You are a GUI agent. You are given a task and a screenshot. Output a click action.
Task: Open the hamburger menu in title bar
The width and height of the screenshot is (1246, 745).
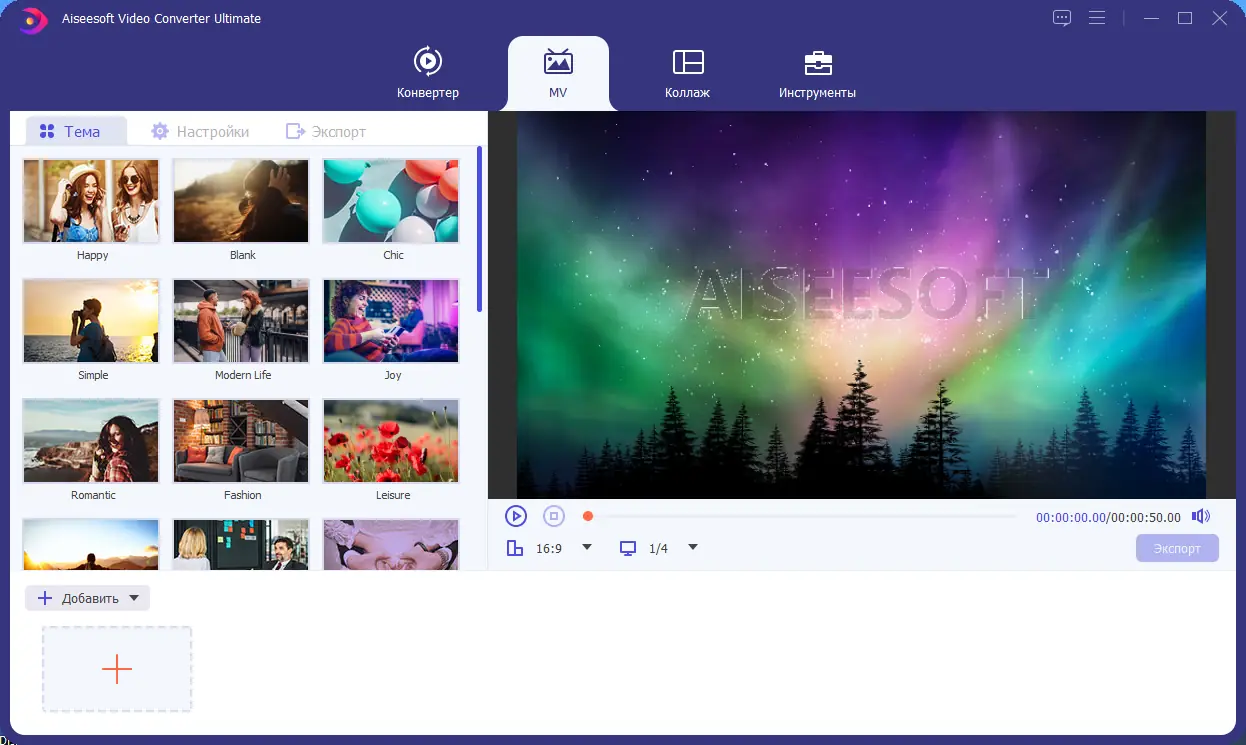click(1097, 18)
